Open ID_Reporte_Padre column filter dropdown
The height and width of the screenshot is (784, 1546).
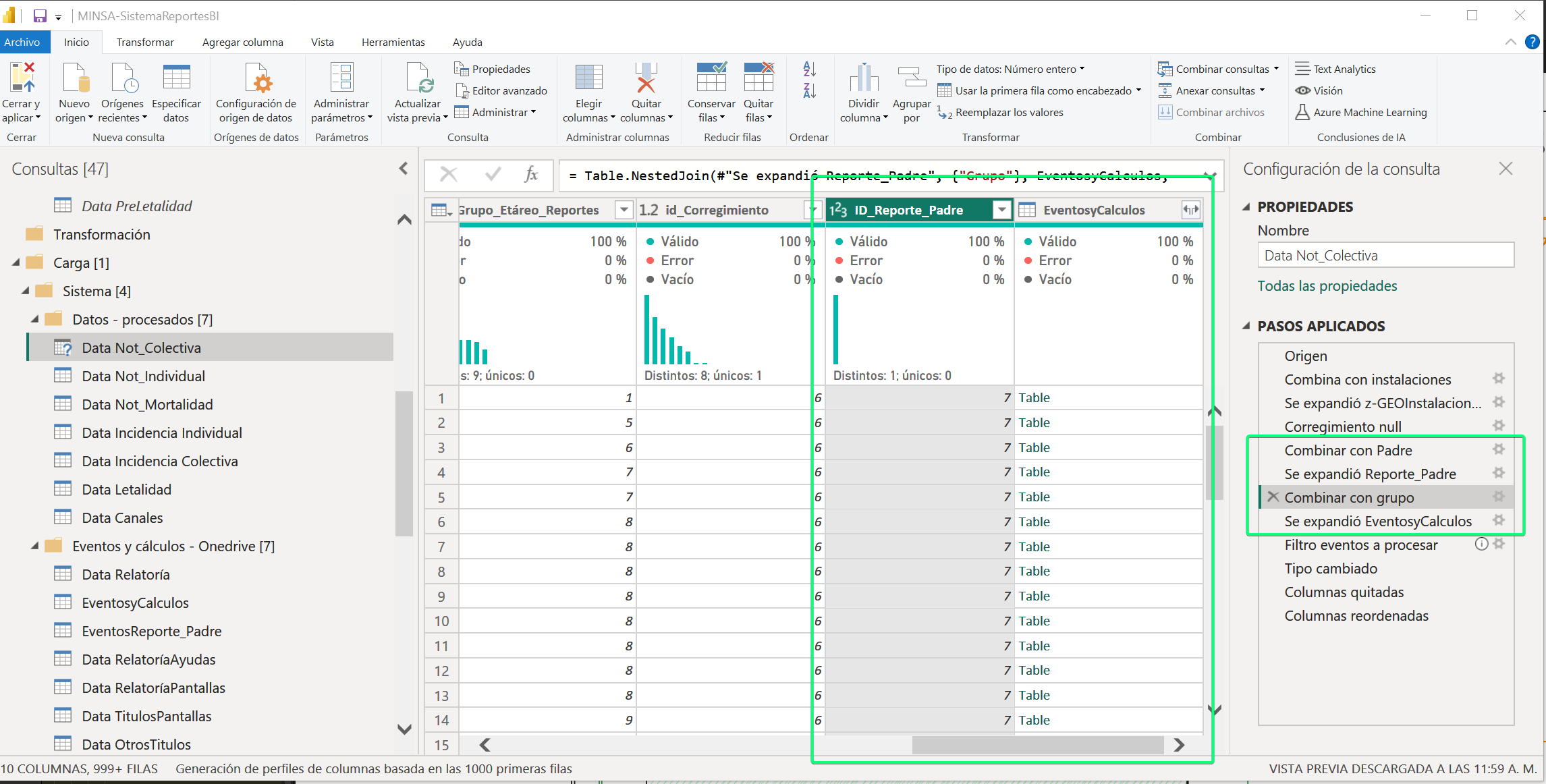coord(1002,210)
